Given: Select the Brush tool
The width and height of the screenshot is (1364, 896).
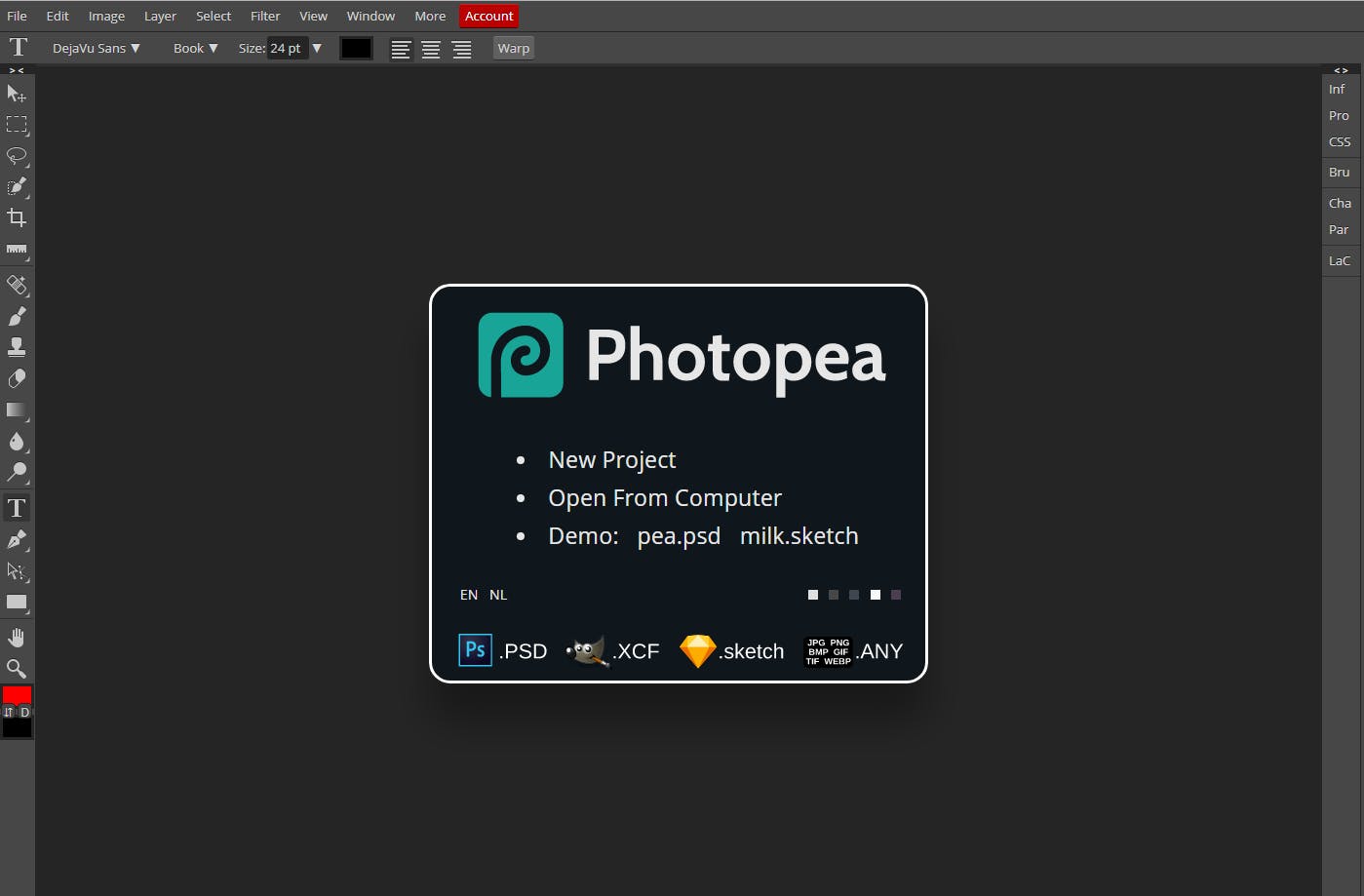Looking at the screenshot, I should tap(17, 317).
